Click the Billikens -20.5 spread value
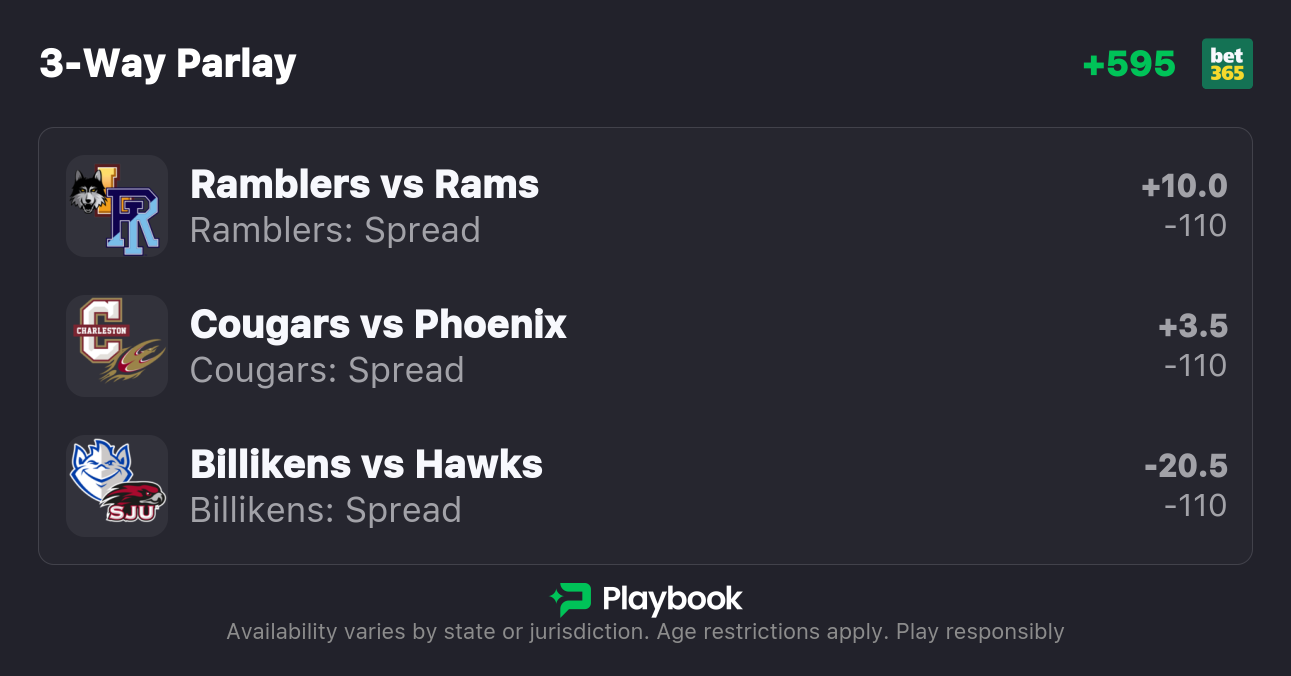 point(1185,466)
